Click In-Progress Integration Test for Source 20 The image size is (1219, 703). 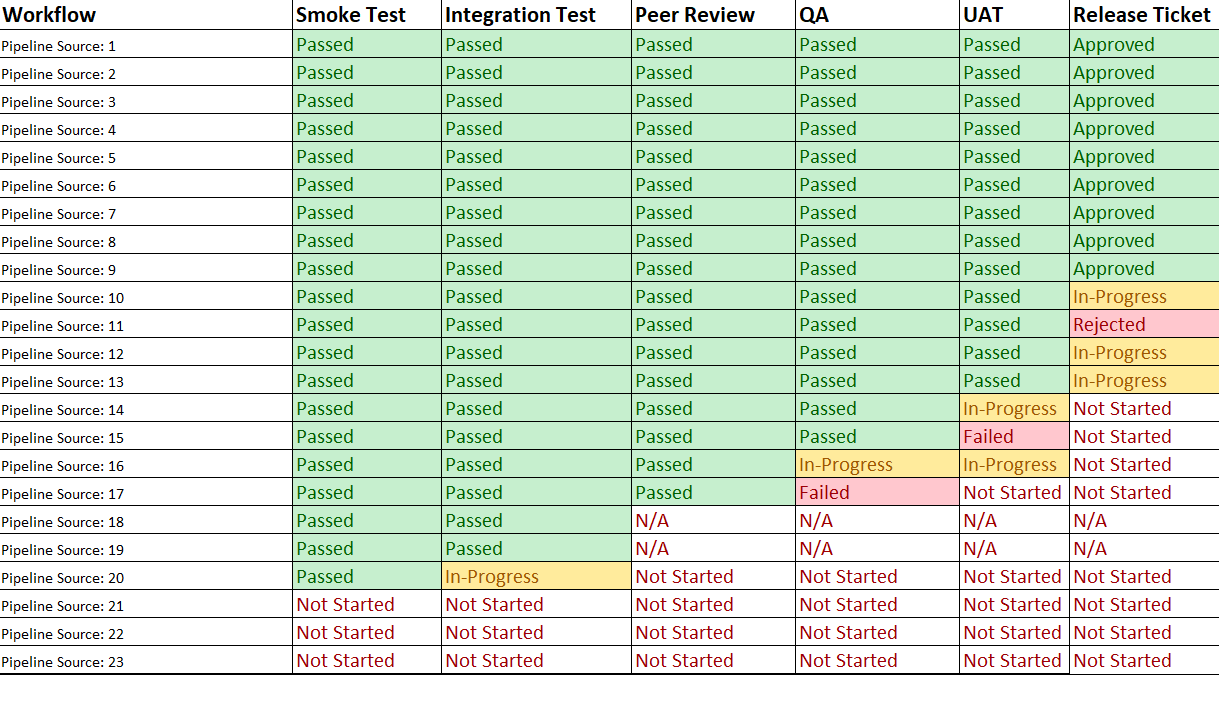(536, 576)
